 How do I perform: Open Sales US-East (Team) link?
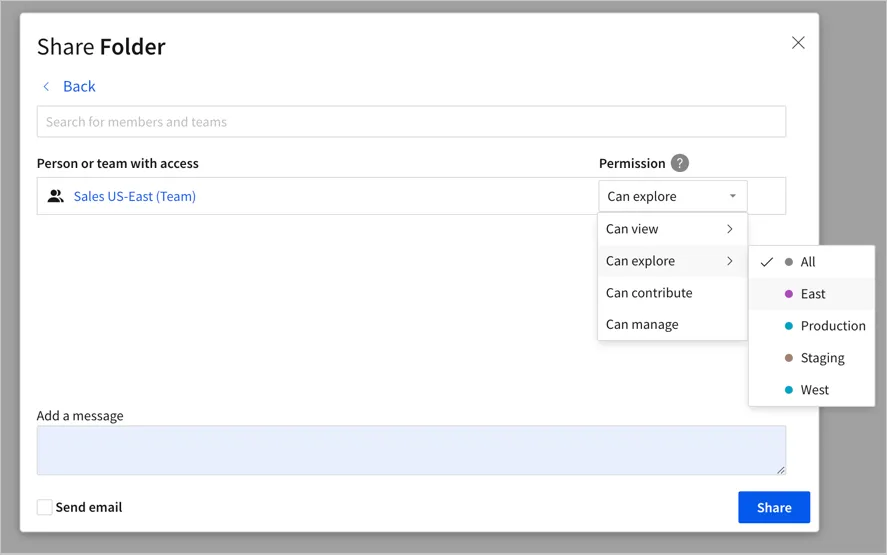[x=135, y=196]
